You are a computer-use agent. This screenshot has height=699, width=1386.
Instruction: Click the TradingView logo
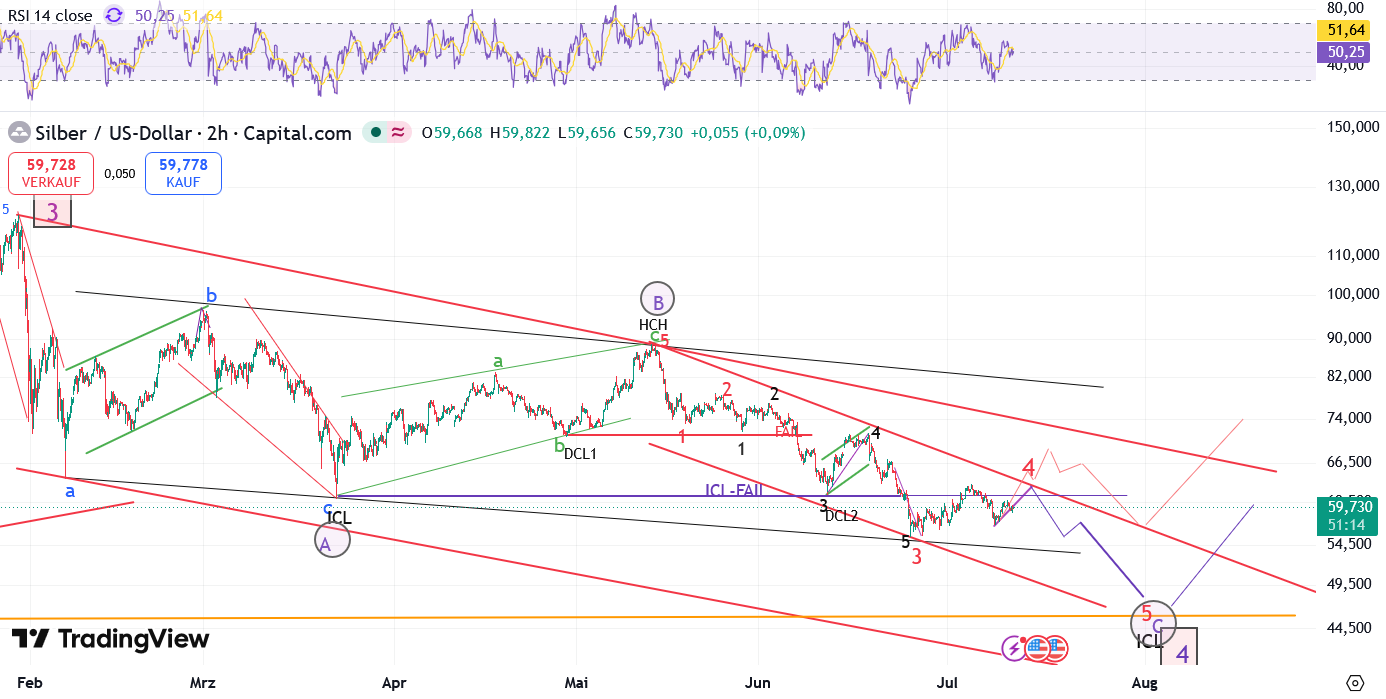pos(110,640)
